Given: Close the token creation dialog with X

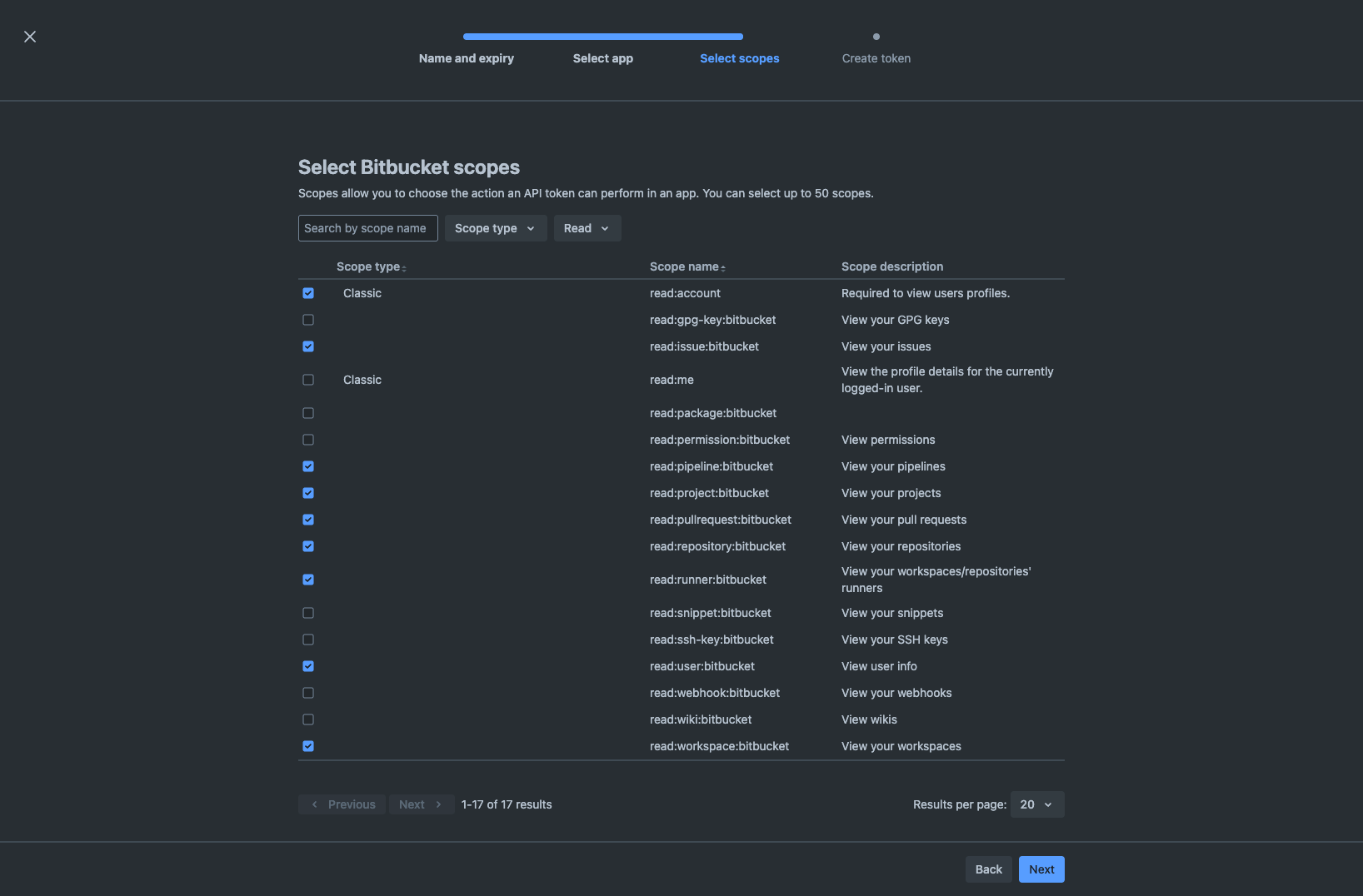Looking at the screenshot, I should point(30,37).
